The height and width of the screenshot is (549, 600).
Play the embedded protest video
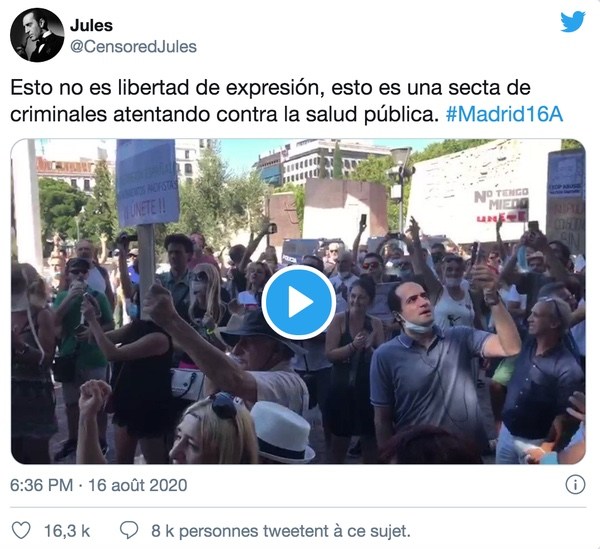coord(298,302)
